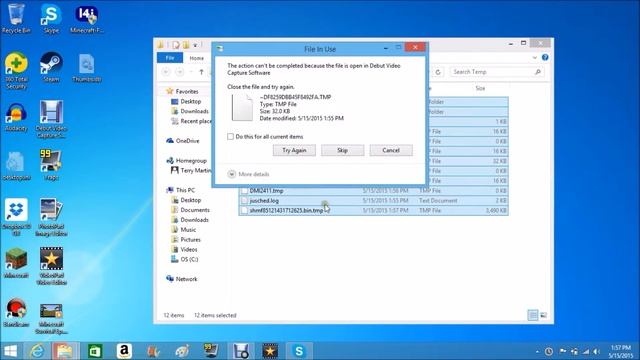Open PhotoPad Image Editor shortcut

51,217
